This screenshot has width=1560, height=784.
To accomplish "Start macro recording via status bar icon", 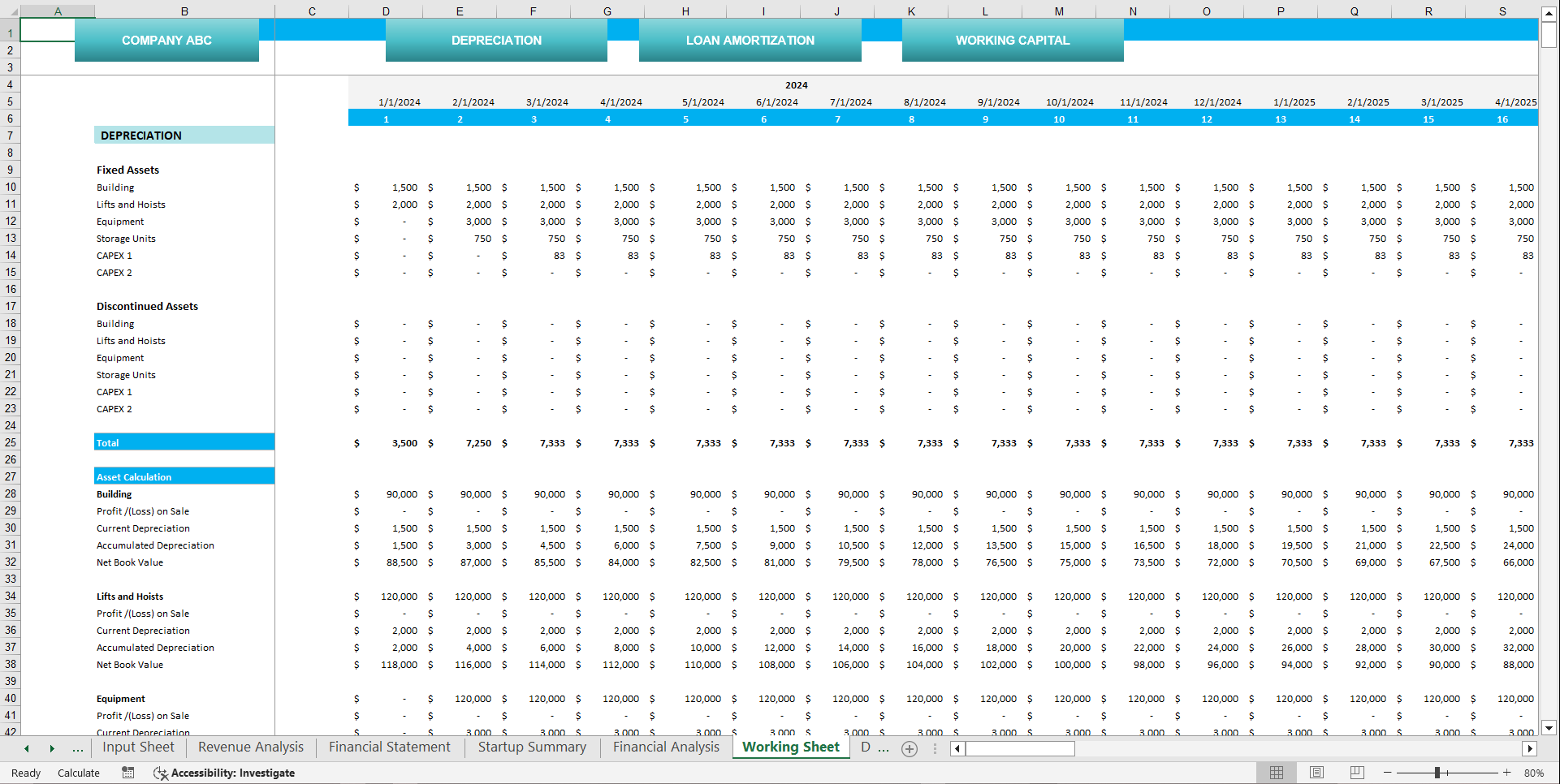I will 127,773.
